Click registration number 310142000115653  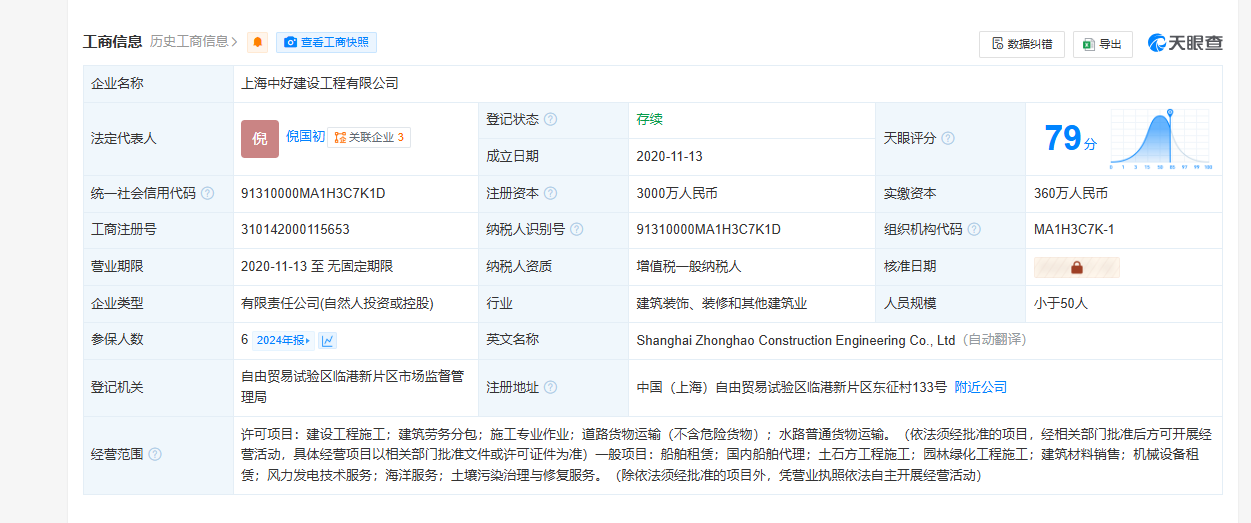click(x=295, y=230)
